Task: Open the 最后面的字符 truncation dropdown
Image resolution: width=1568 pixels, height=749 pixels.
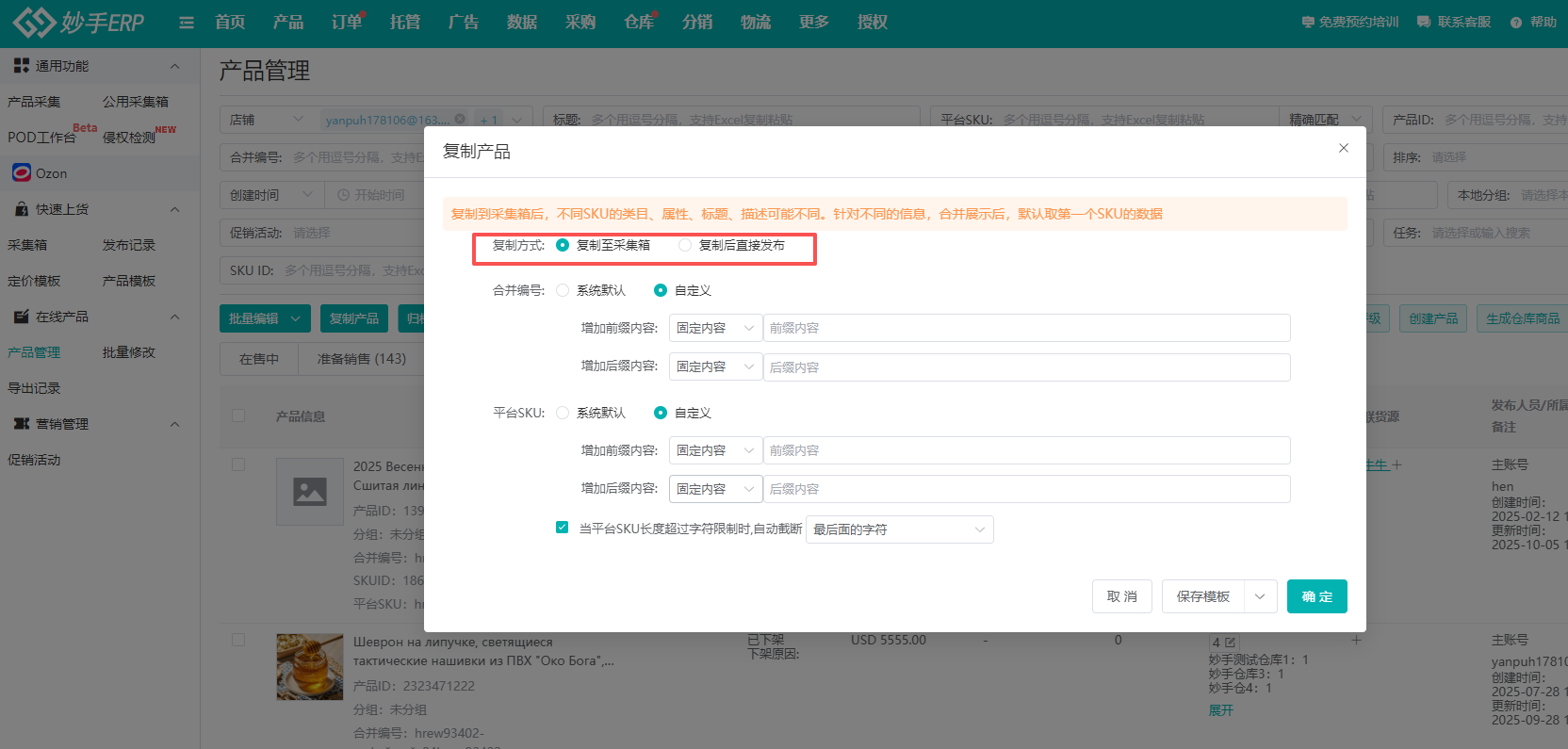Action: coord(899,529)
